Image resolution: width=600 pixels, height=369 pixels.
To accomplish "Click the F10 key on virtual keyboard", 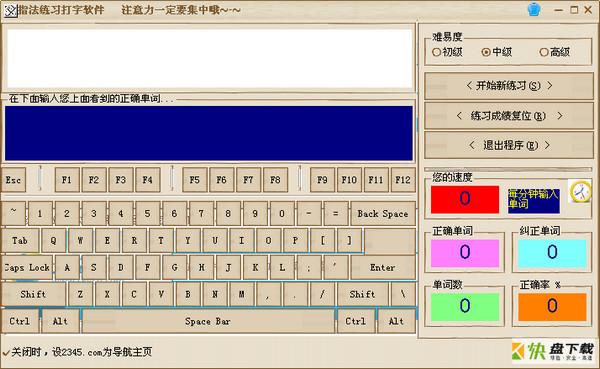I will click(349, 180).
